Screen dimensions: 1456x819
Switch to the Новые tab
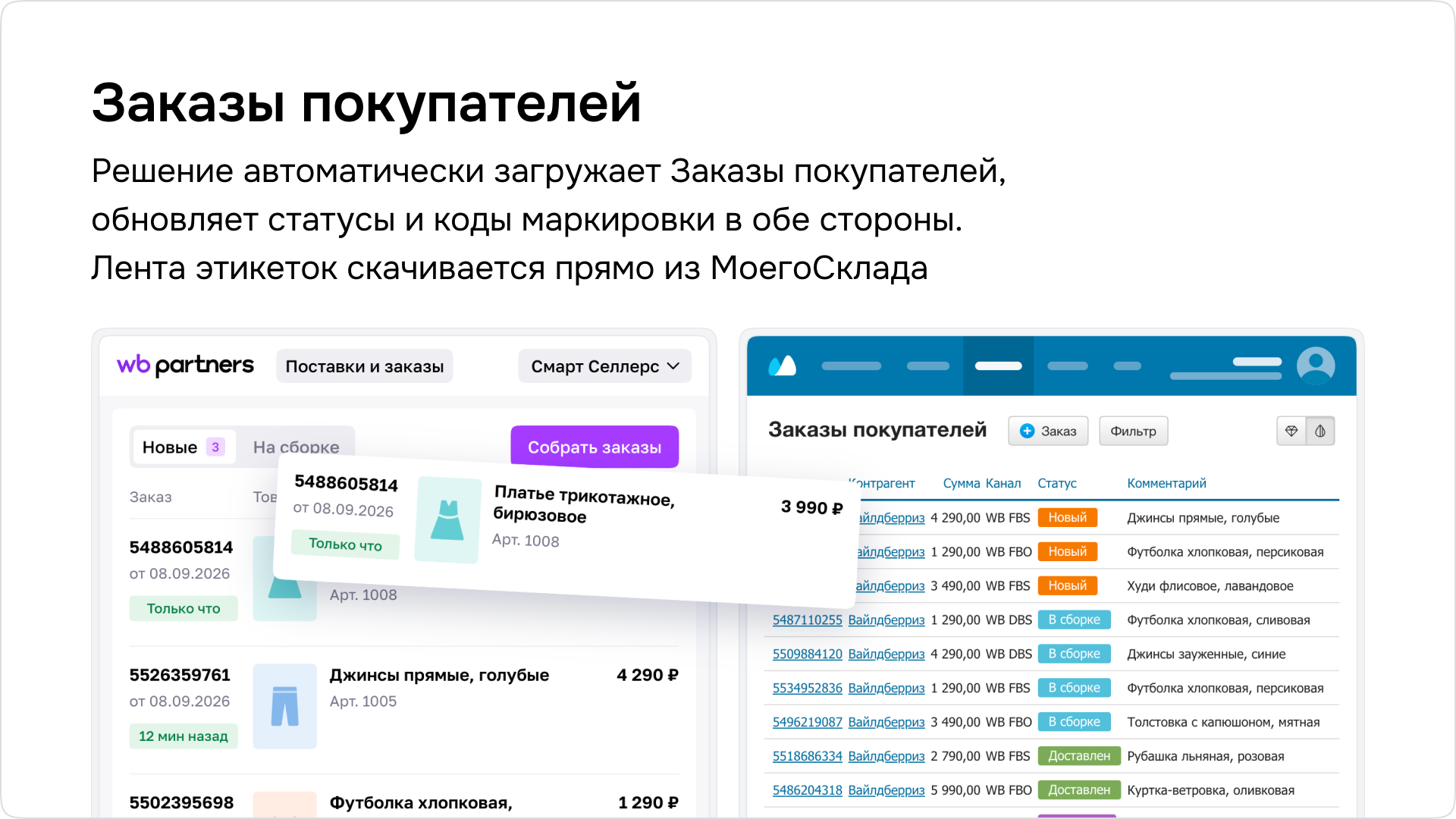pos(184,447)
